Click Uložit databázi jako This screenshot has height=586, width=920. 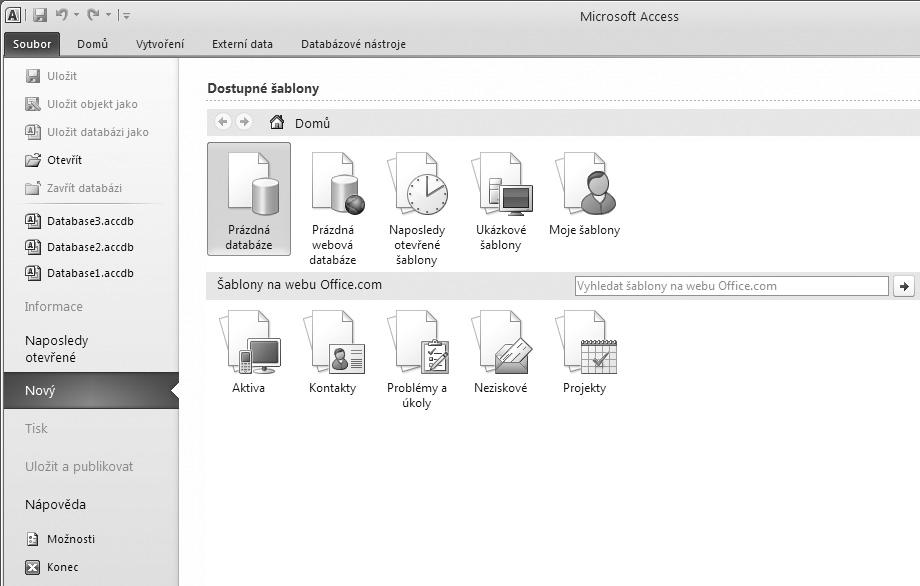pos(87,132)
